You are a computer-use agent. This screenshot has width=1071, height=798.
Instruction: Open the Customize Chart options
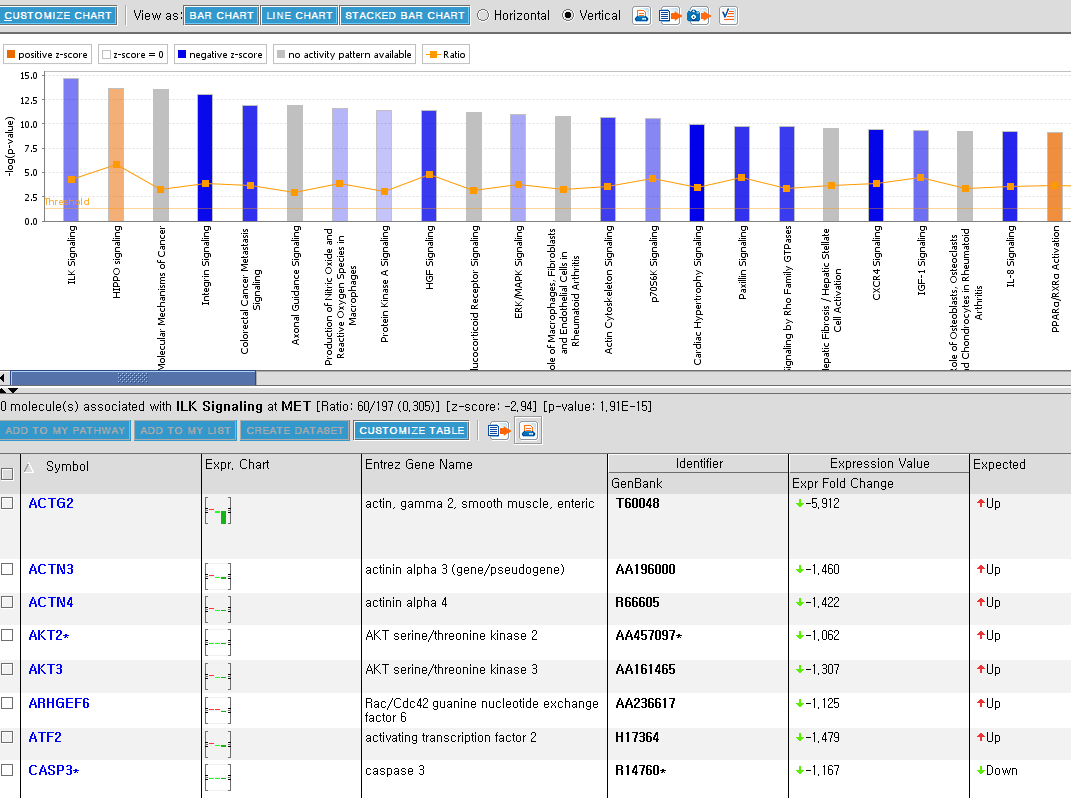(58, 16)
